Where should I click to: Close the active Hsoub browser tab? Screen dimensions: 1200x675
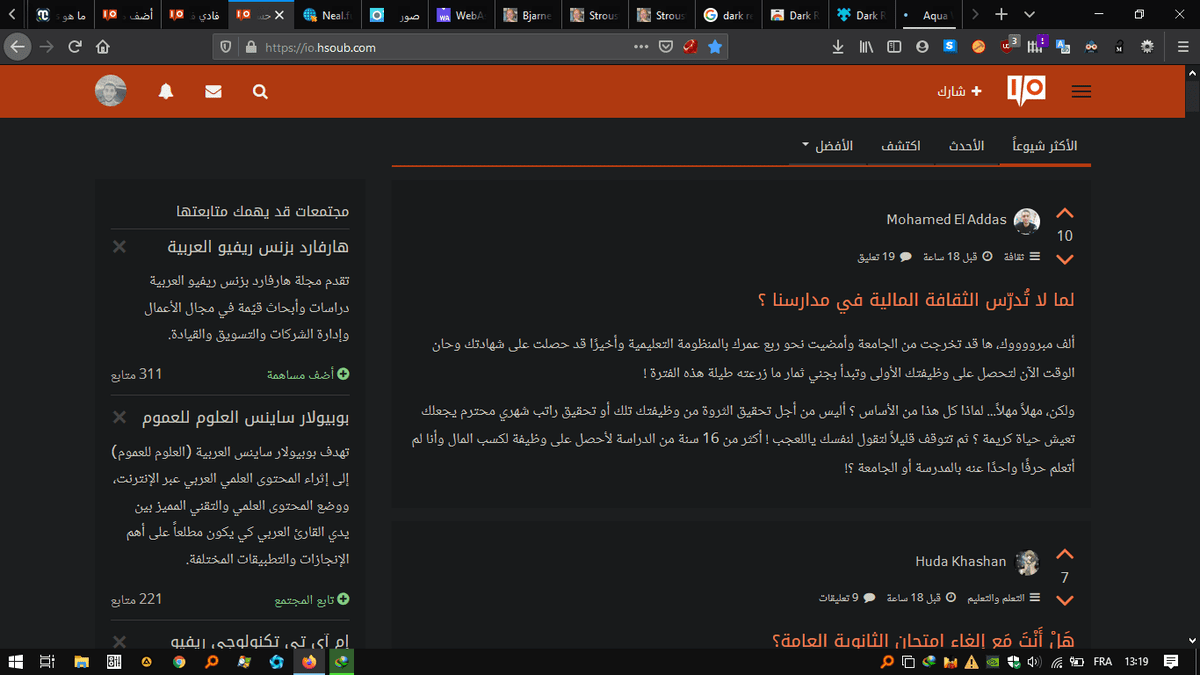(x=279, y=16)
